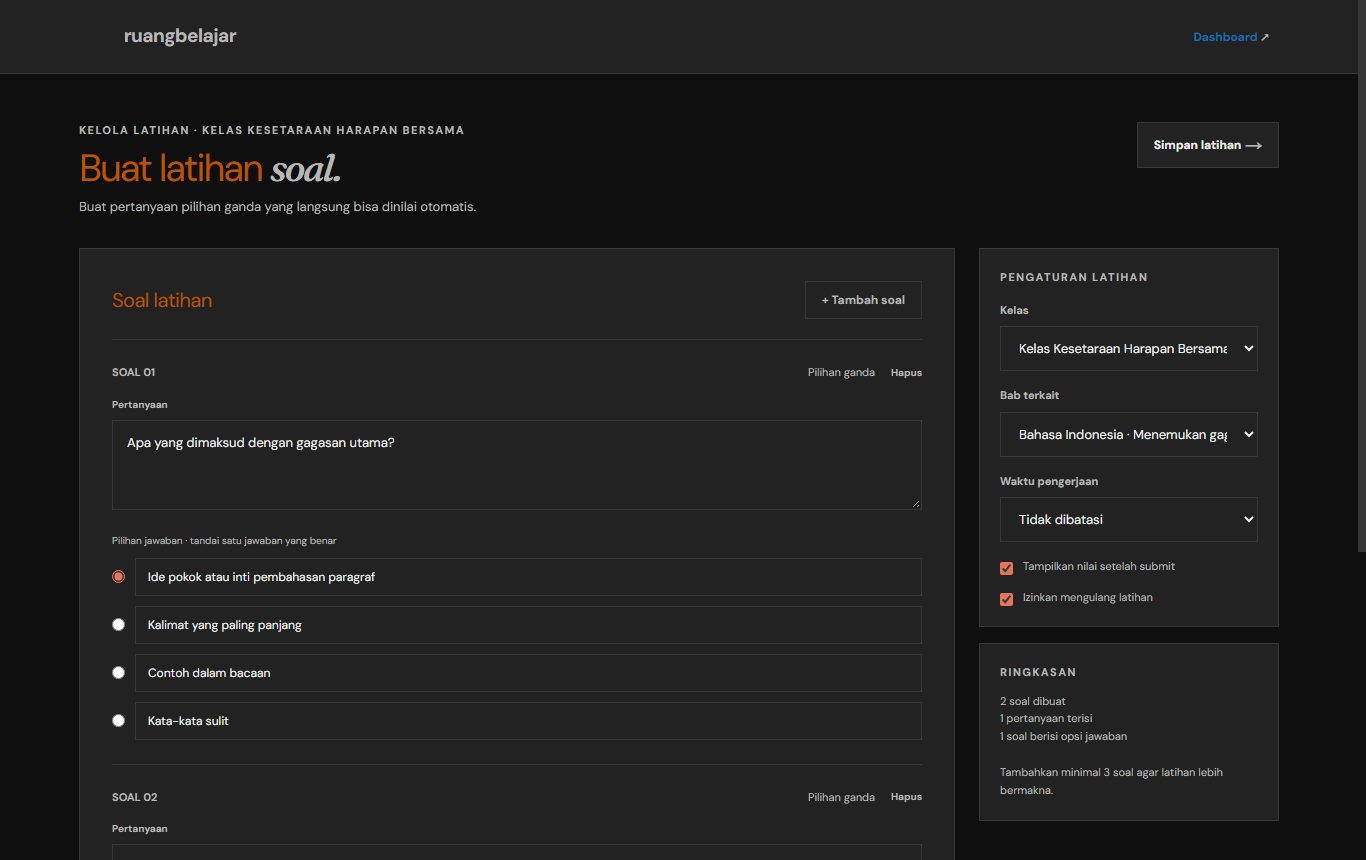Click the Soal 02 question field

coord(517,852)
